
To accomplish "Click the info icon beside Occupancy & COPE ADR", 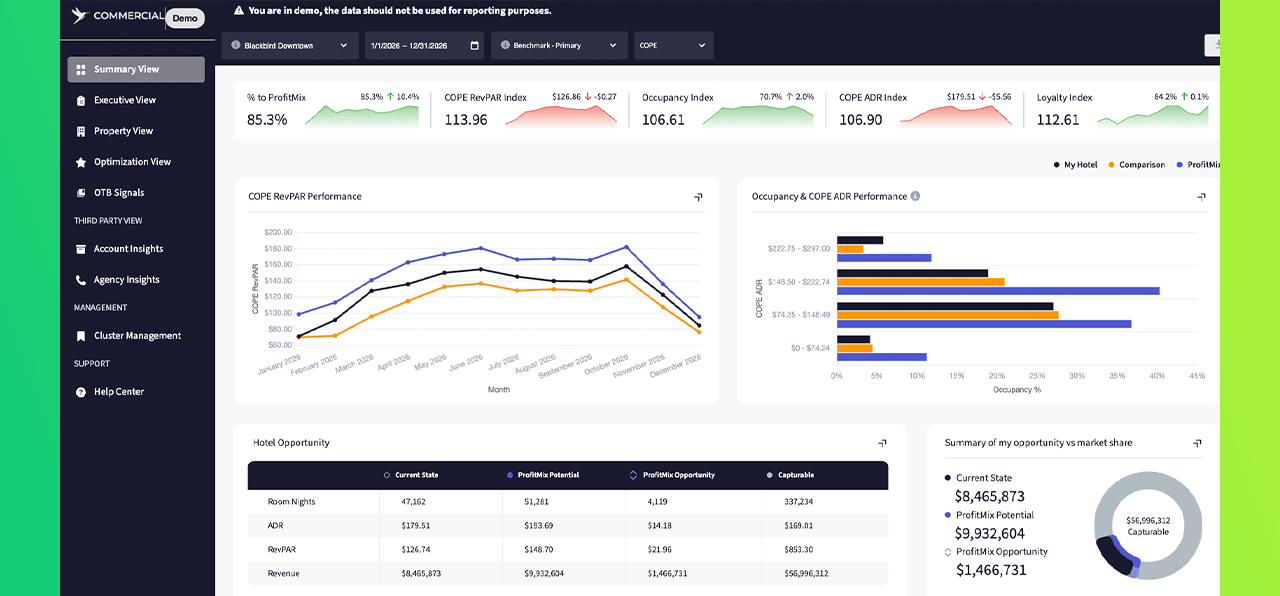I will pos(915,197).
